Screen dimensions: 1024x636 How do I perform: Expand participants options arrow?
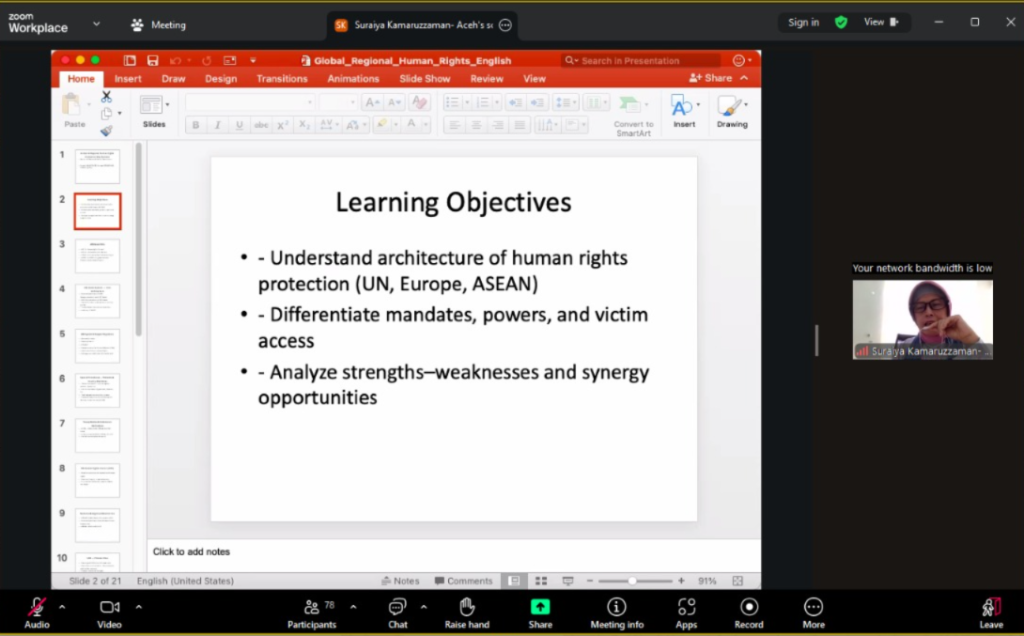coord(353,607)
